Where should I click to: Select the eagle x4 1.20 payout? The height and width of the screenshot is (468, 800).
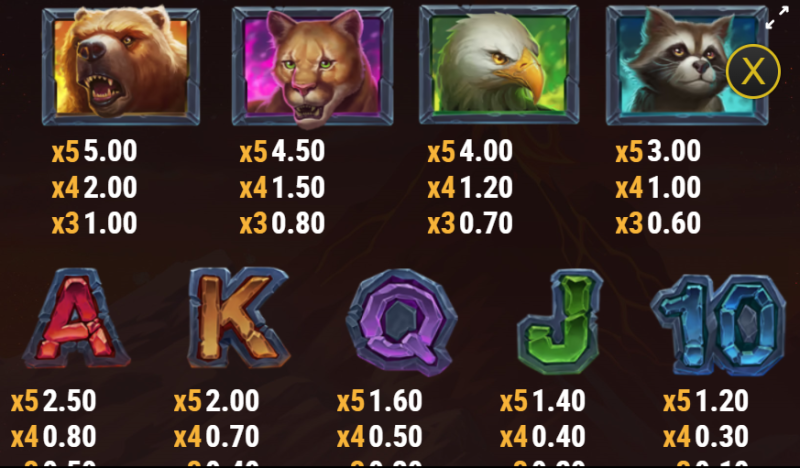[470, 187]
